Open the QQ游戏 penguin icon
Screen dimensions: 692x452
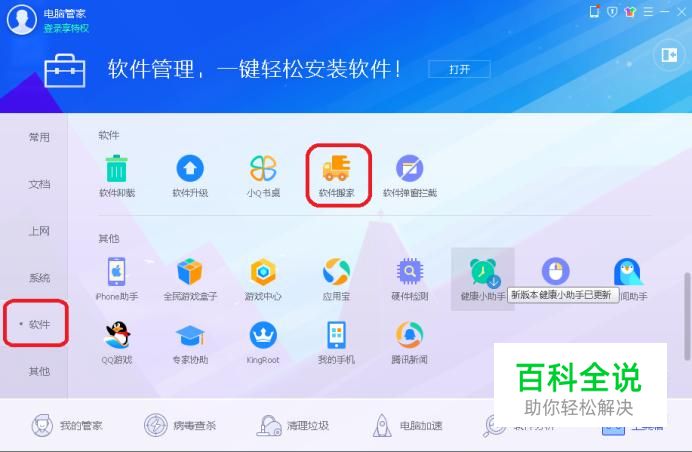(x=117, y=343)
